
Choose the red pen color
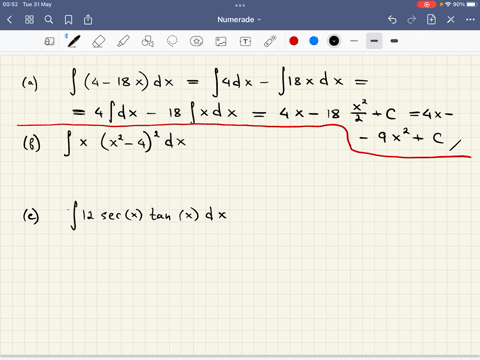tap(294, 41)
